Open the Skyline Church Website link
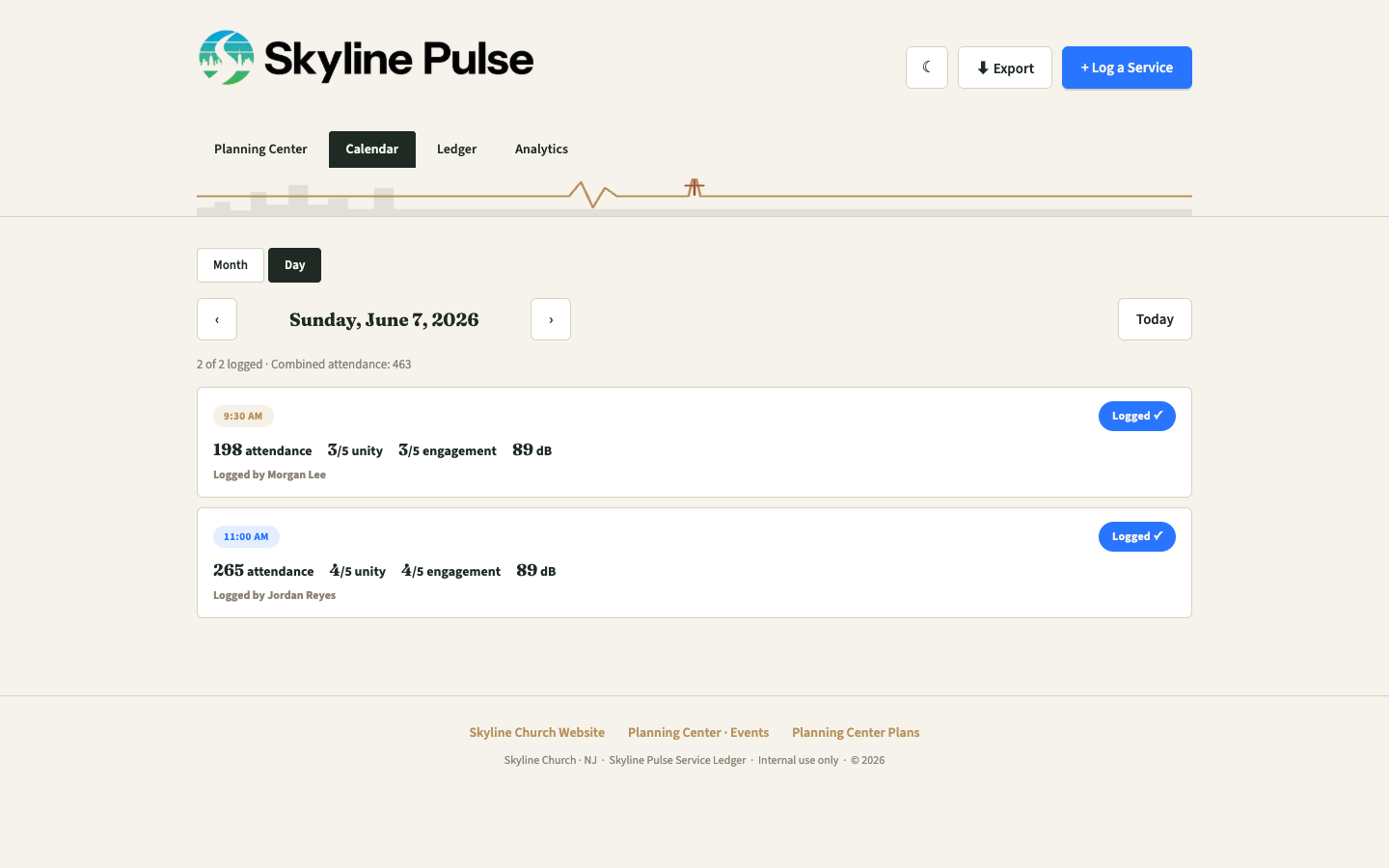 537,733
